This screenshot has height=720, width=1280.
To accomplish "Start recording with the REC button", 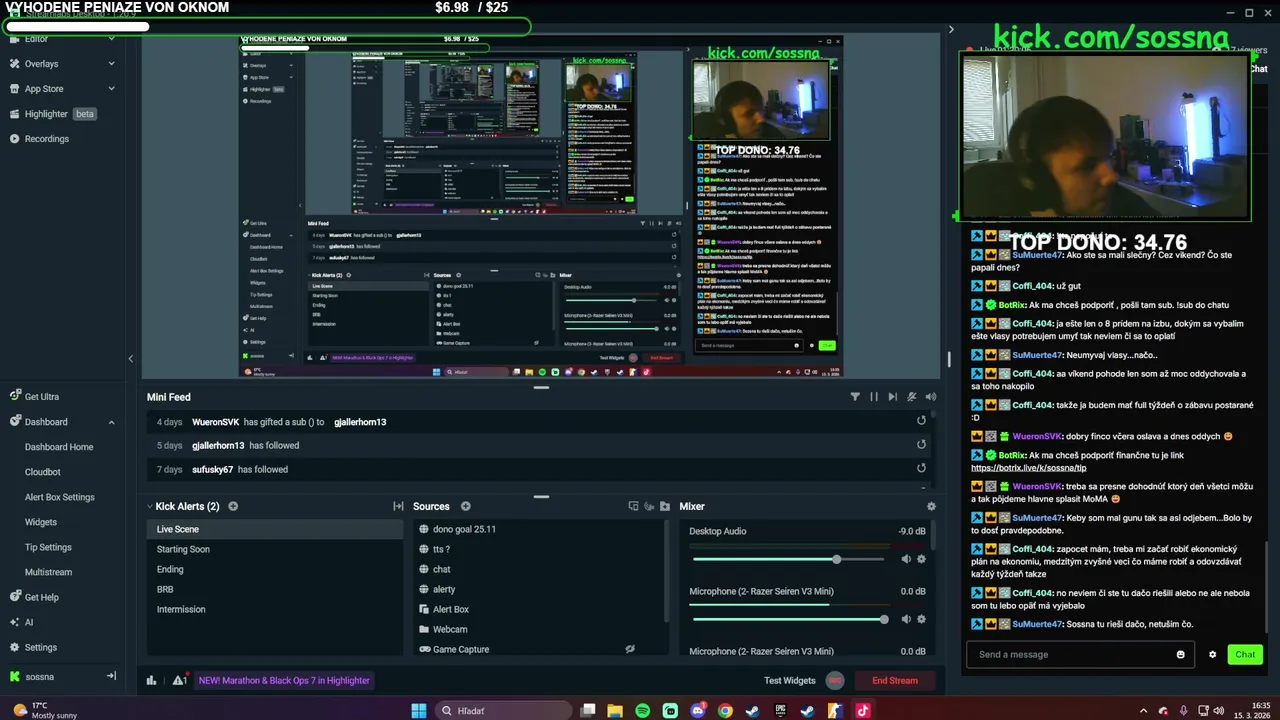I will coord(835,680).
